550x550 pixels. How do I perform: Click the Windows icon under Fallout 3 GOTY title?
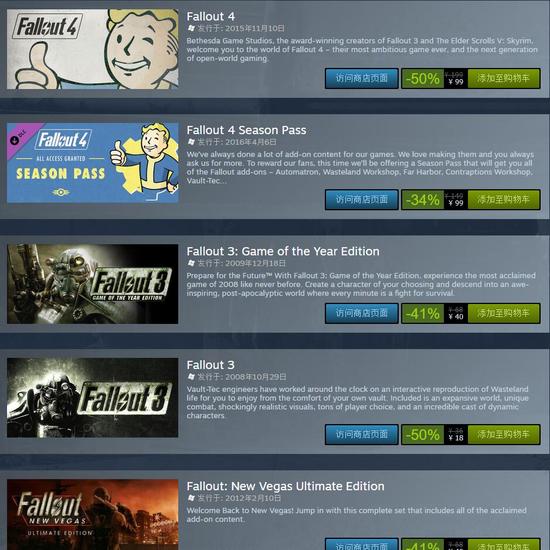pos(191,263)
